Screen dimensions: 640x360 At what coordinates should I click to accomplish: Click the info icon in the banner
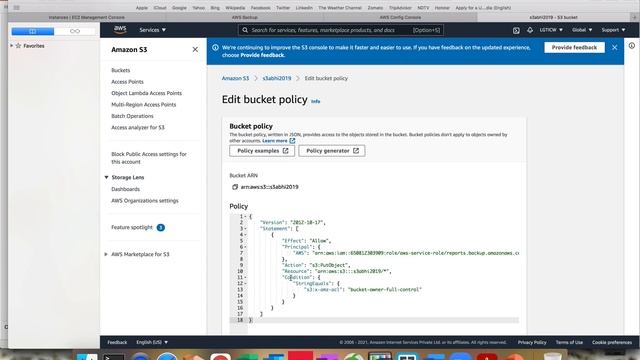tap(215, 47)
